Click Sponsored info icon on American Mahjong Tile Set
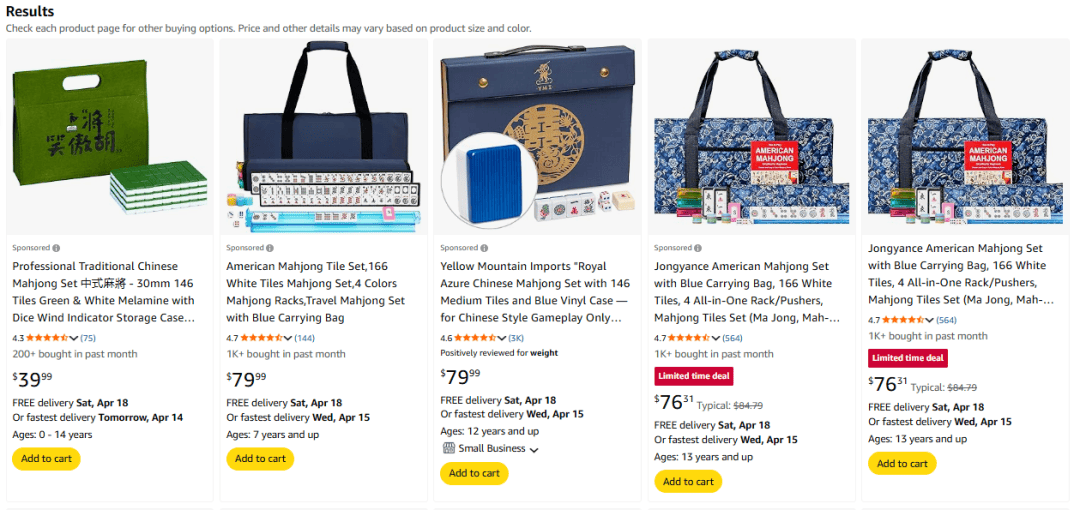 [270, 248]
